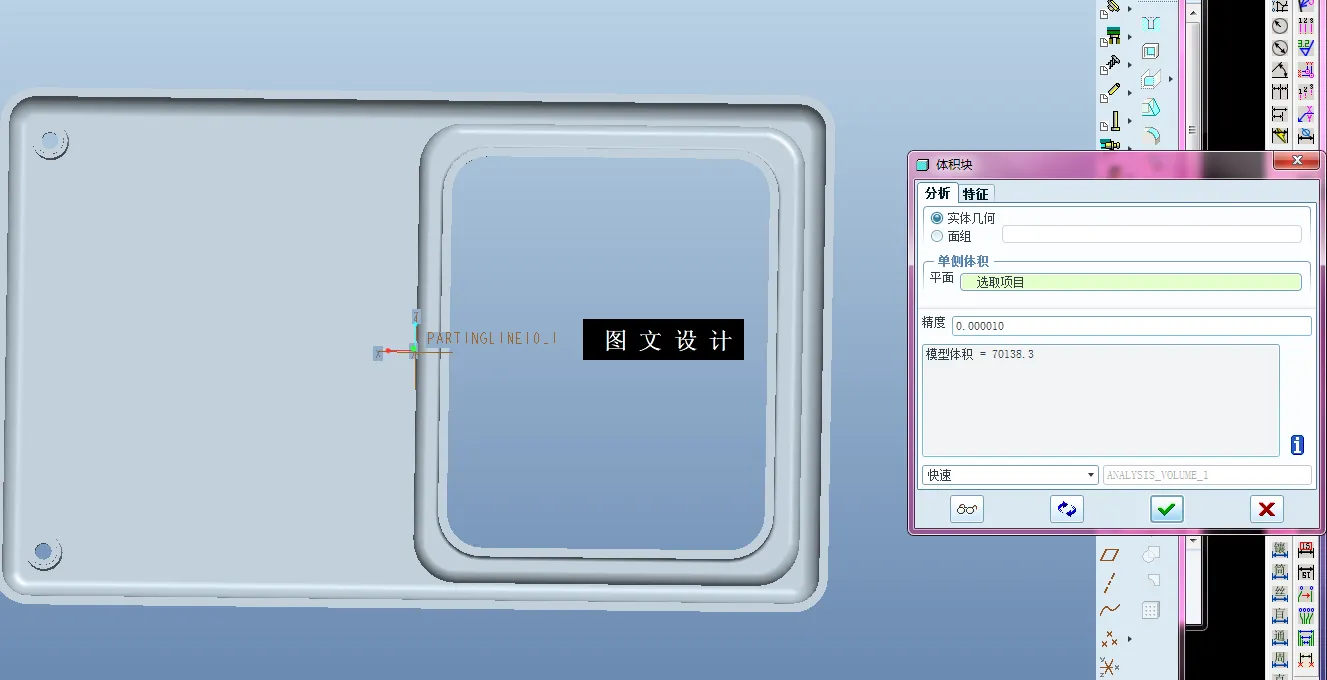
Task: Select the 镶 dimension tool in right toolbar
Action: tap(1278, 549)
